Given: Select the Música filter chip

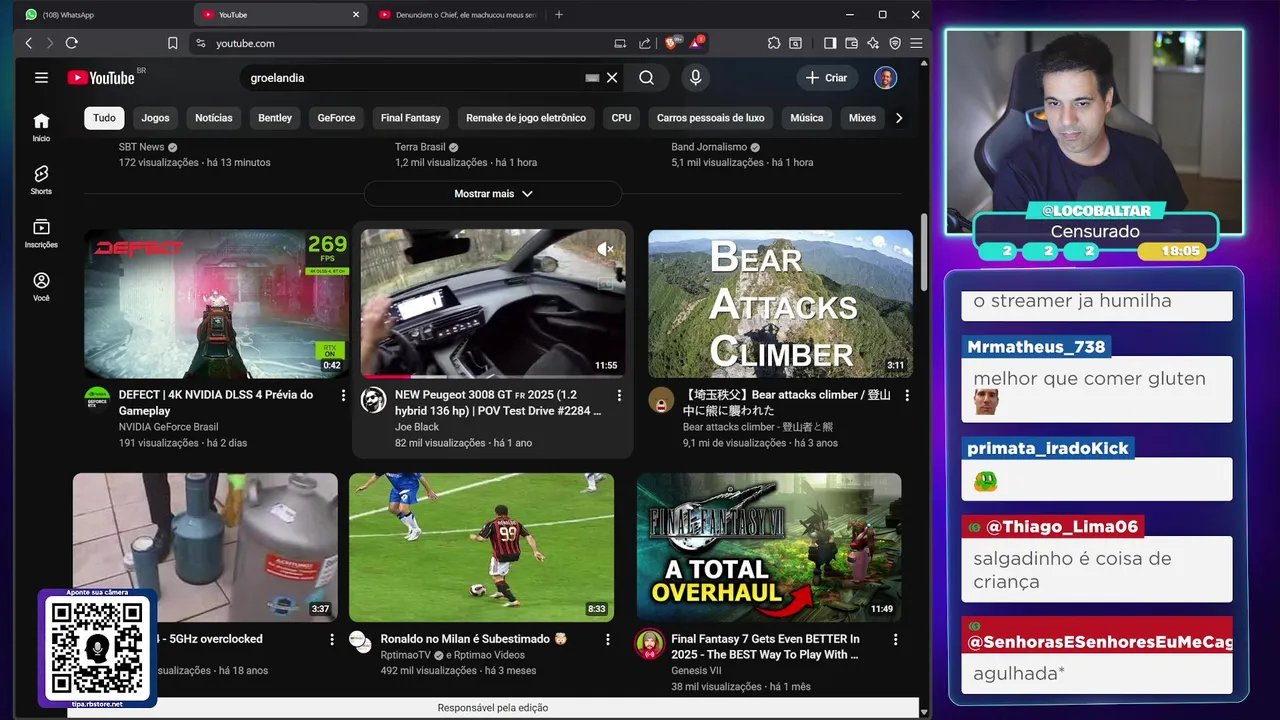Looking at the screenshot, I should pos(807,118).
